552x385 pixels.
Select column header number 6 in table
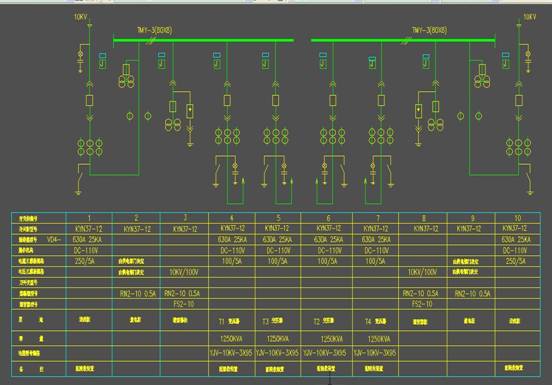(x=328, y=218)
